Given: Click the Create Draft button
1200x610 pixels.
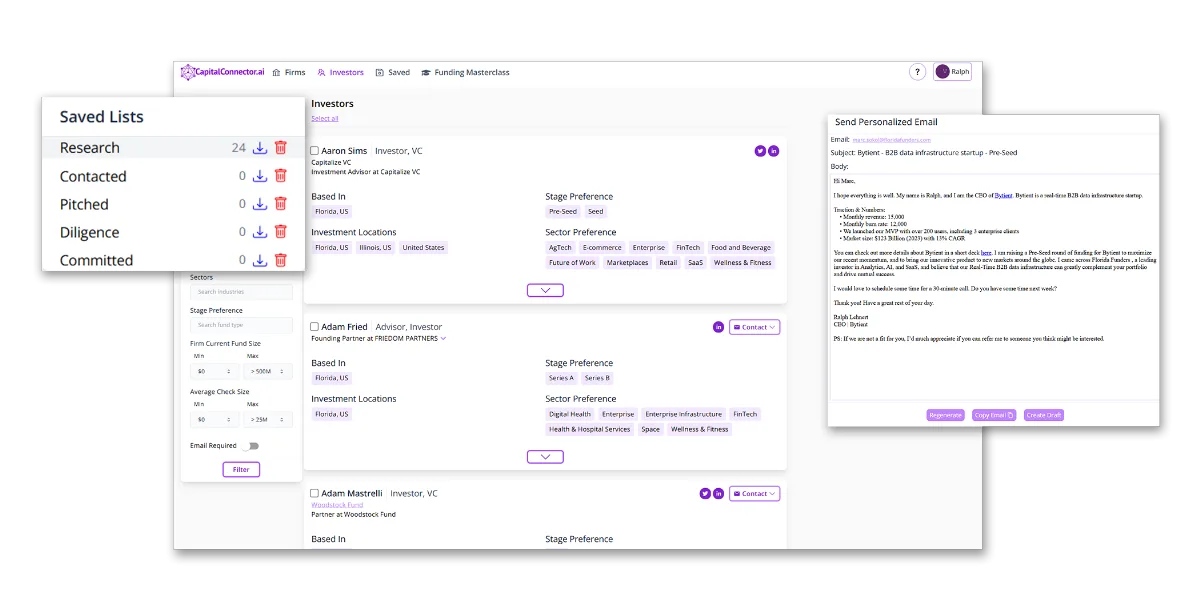Looking at the screenshot, I should [1044, 415].
